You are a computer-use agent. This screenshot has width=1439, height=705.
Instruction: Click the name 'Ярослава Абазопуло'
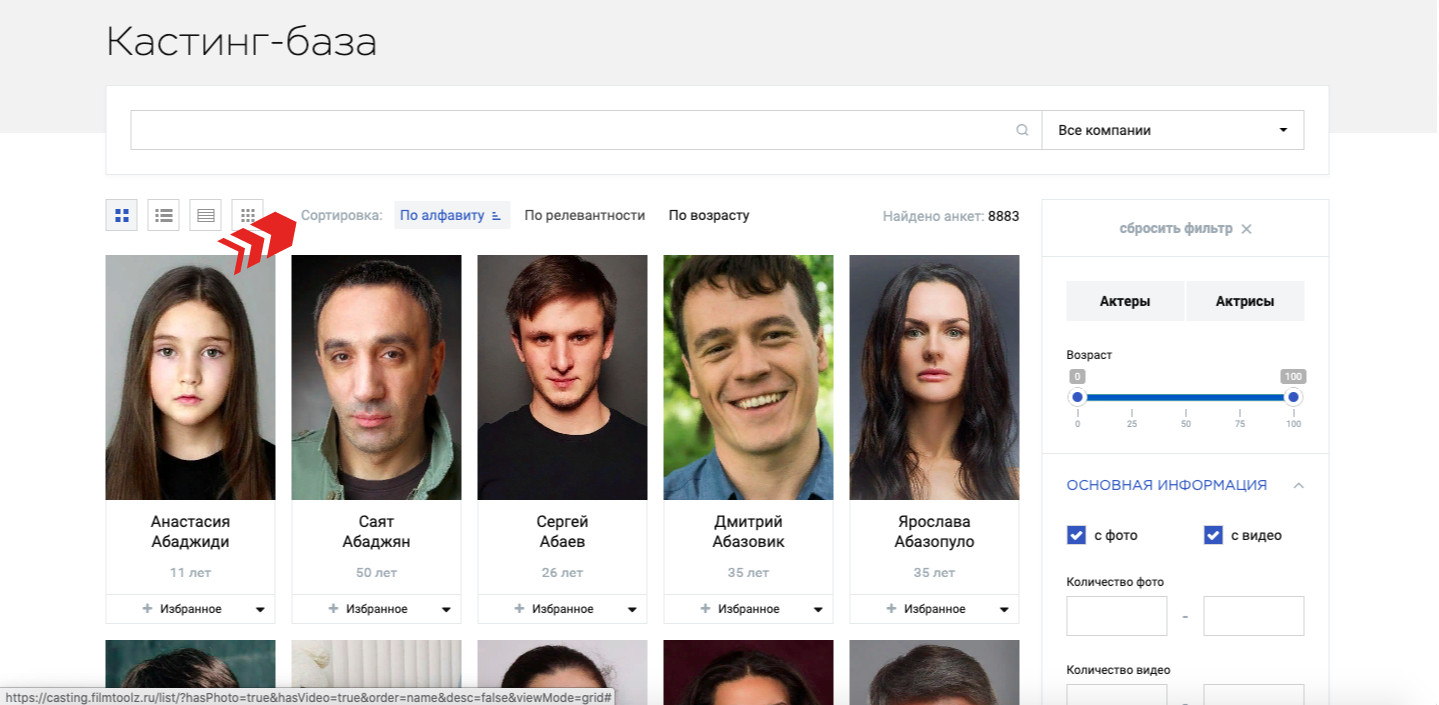point(934,532)
